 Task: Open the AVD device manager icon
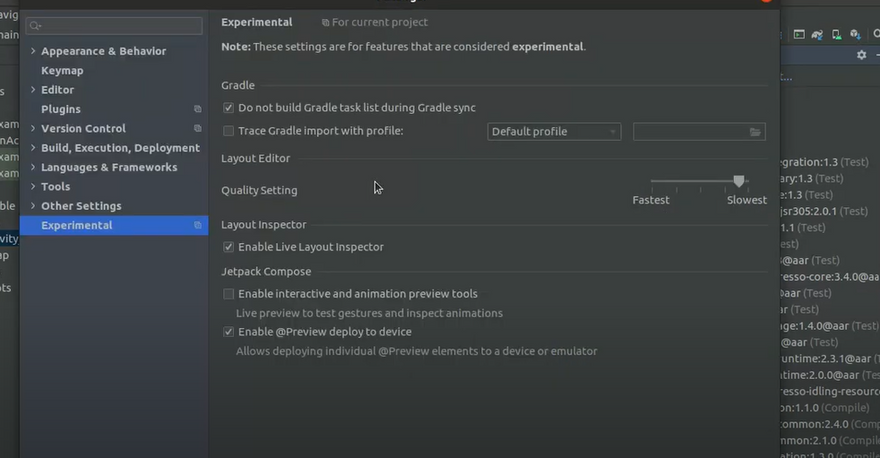[835, 34]
